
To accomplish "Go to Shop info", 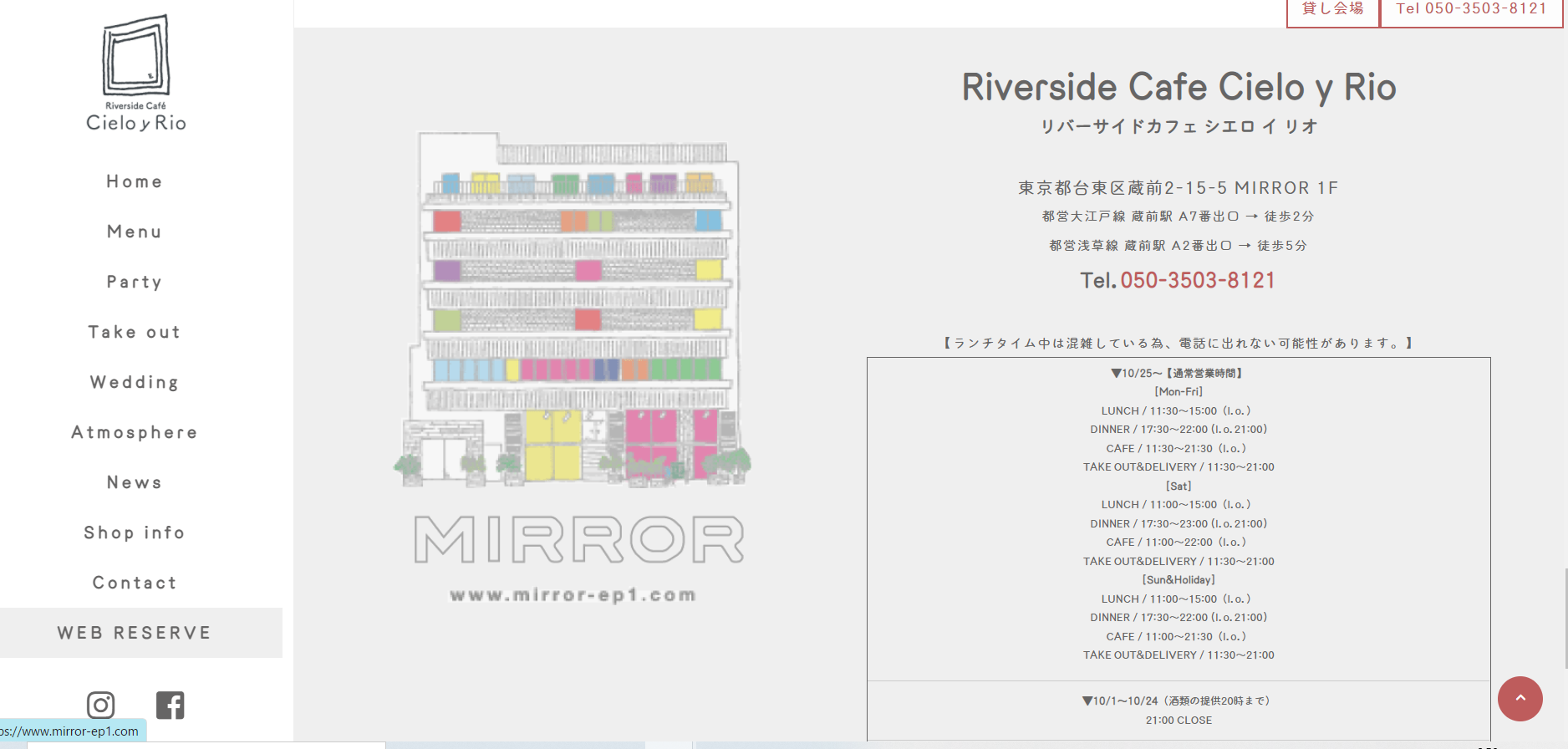I will coord(135,532).
